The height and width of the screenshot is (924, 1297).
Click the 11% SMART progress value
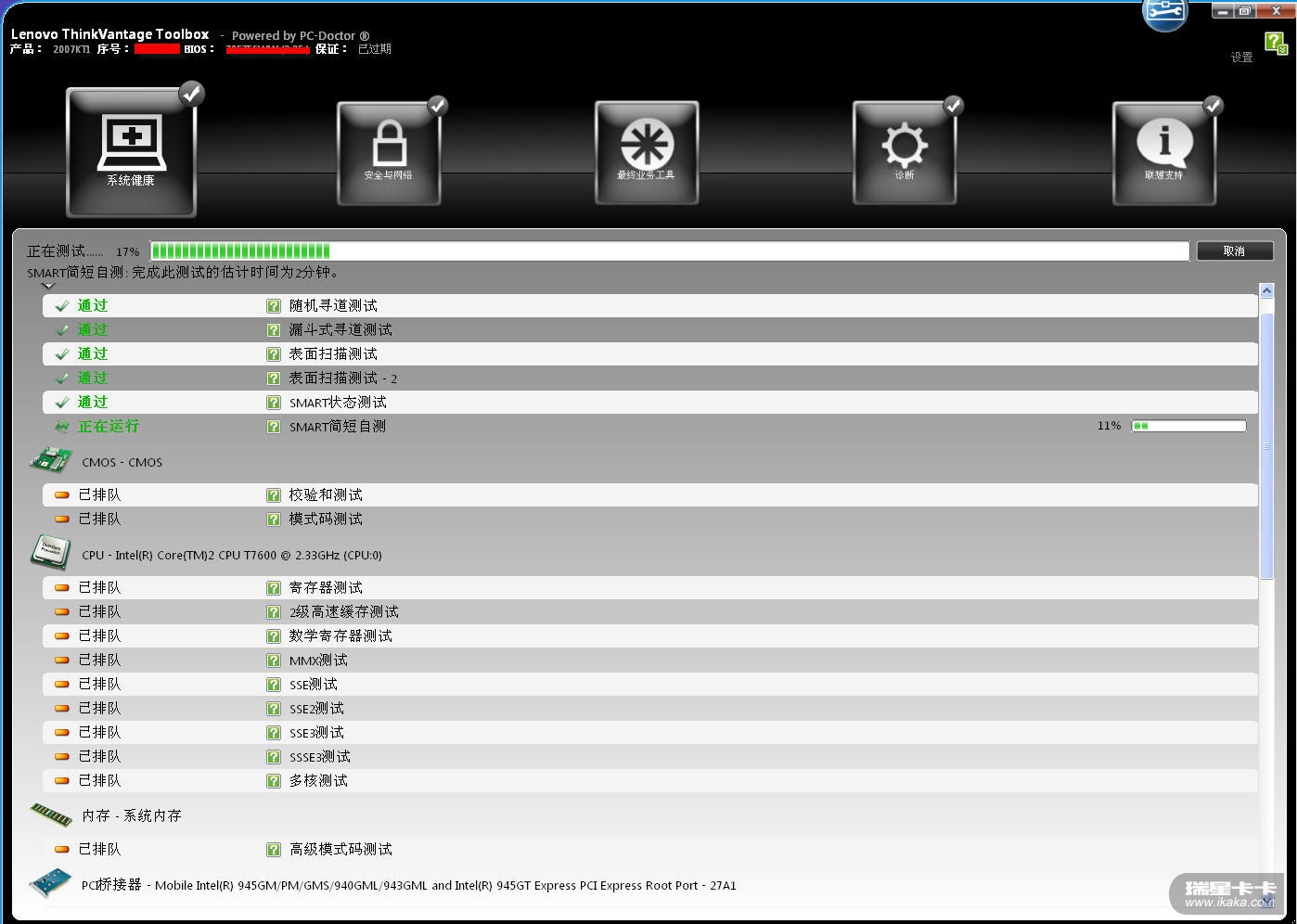coord(1109,426)
